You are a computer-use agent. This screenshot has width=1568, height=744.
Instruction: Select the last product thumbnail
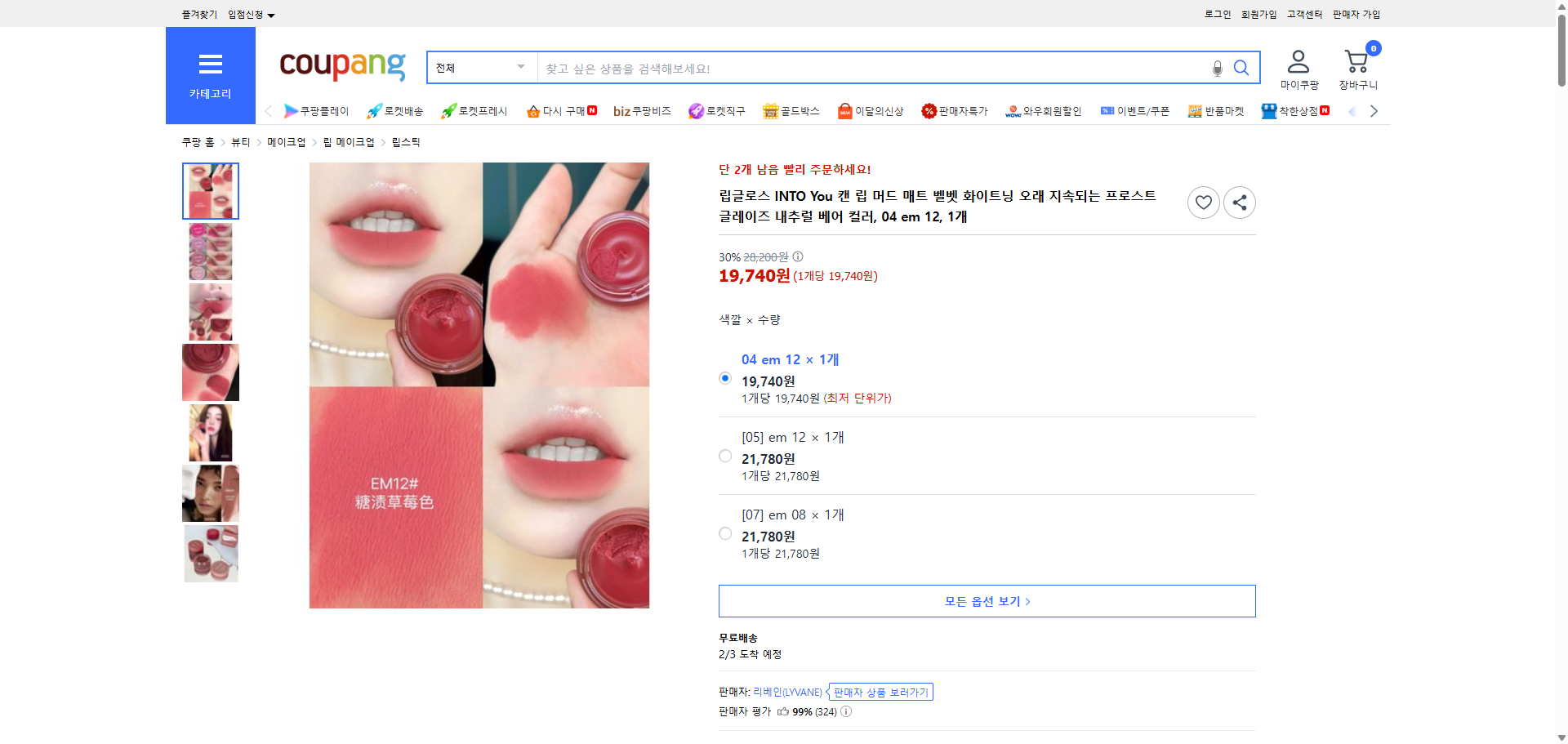(x=210, y=554)
